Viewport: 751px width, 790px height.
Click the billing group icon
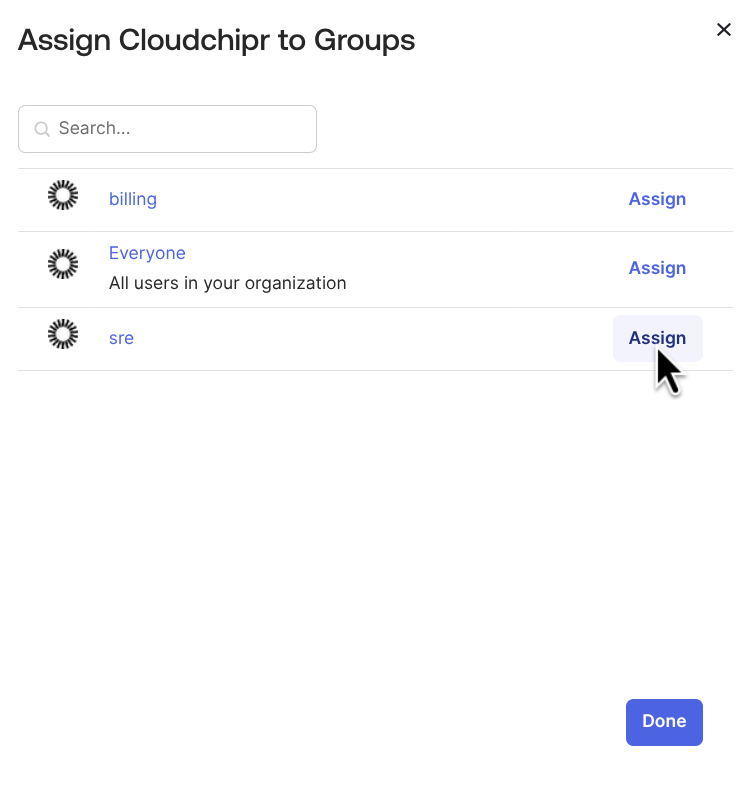pos(63,195)
